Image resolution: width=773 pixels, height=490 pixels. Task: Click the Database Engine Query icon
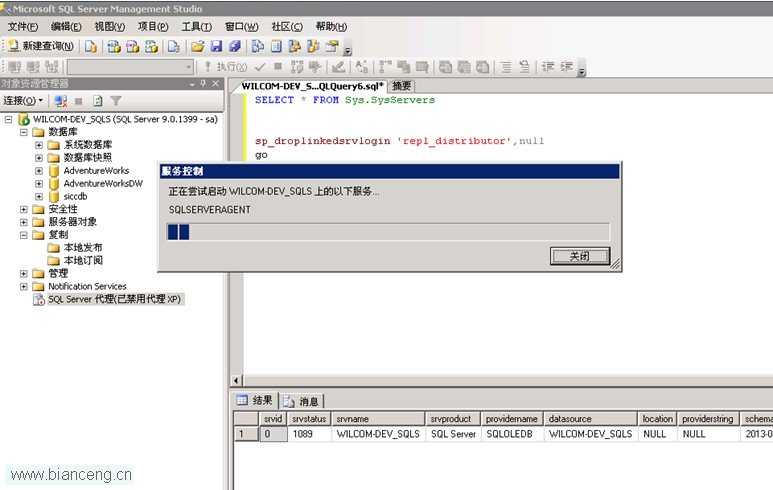pos(91,46)
